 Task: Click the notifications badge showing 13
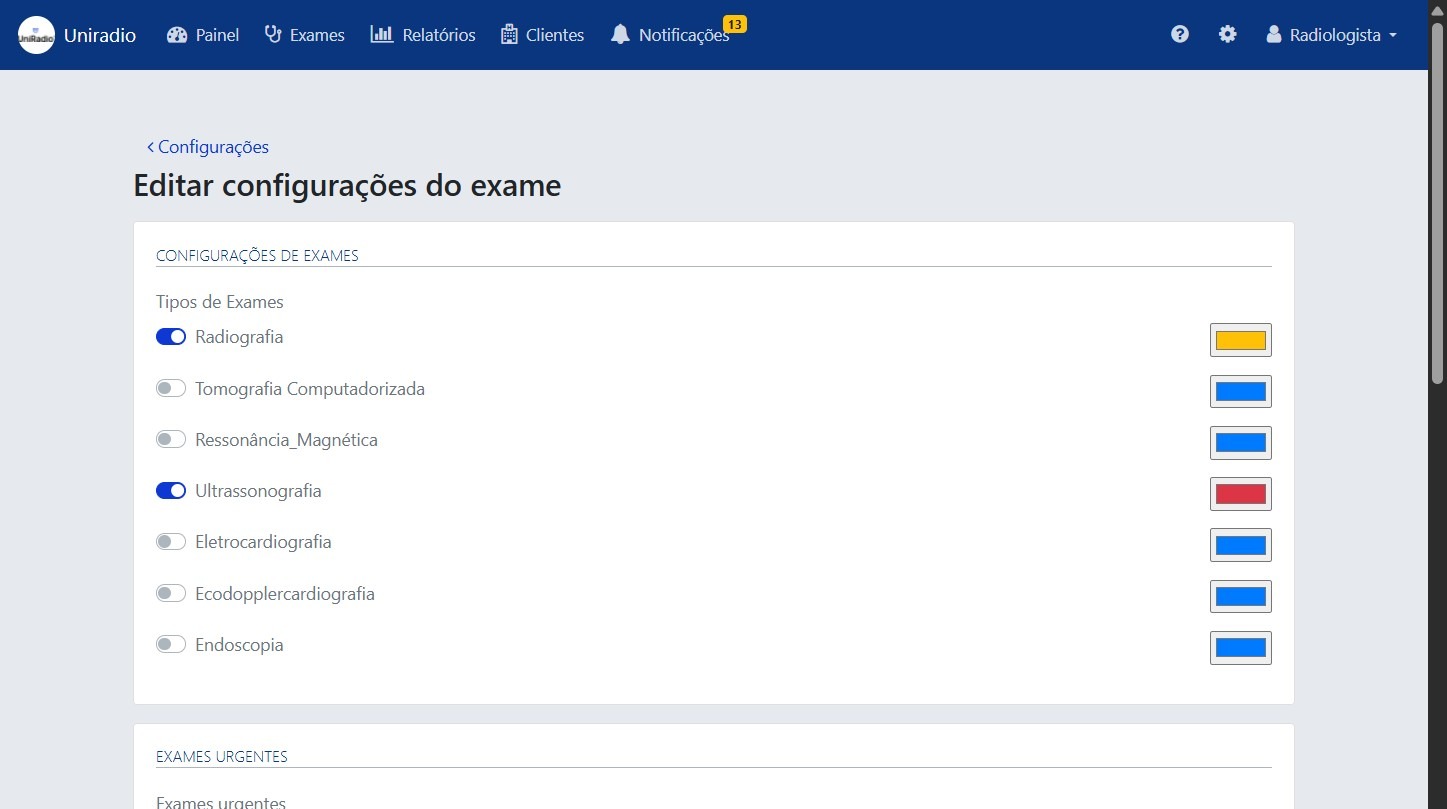[x=736, y=24]
